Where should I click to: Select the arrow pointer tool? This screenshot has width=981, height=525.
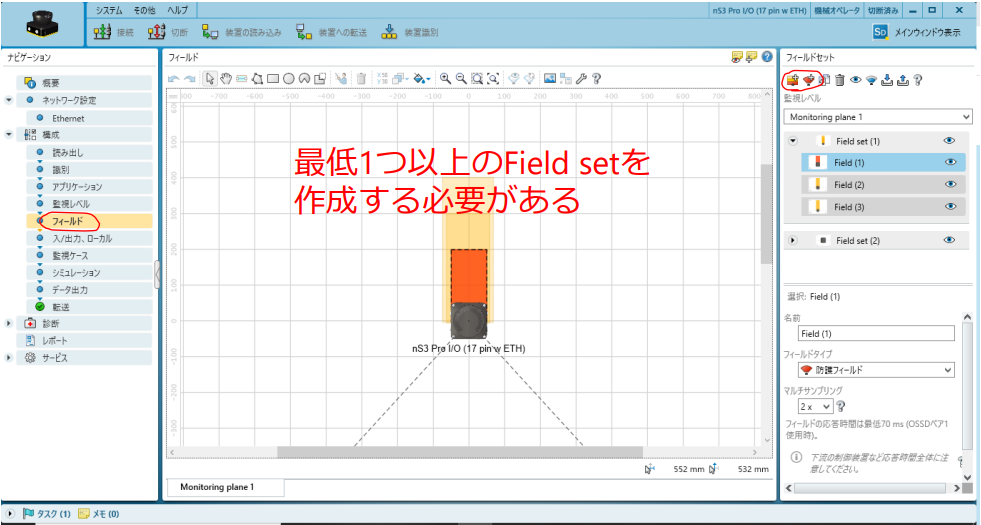210,79
